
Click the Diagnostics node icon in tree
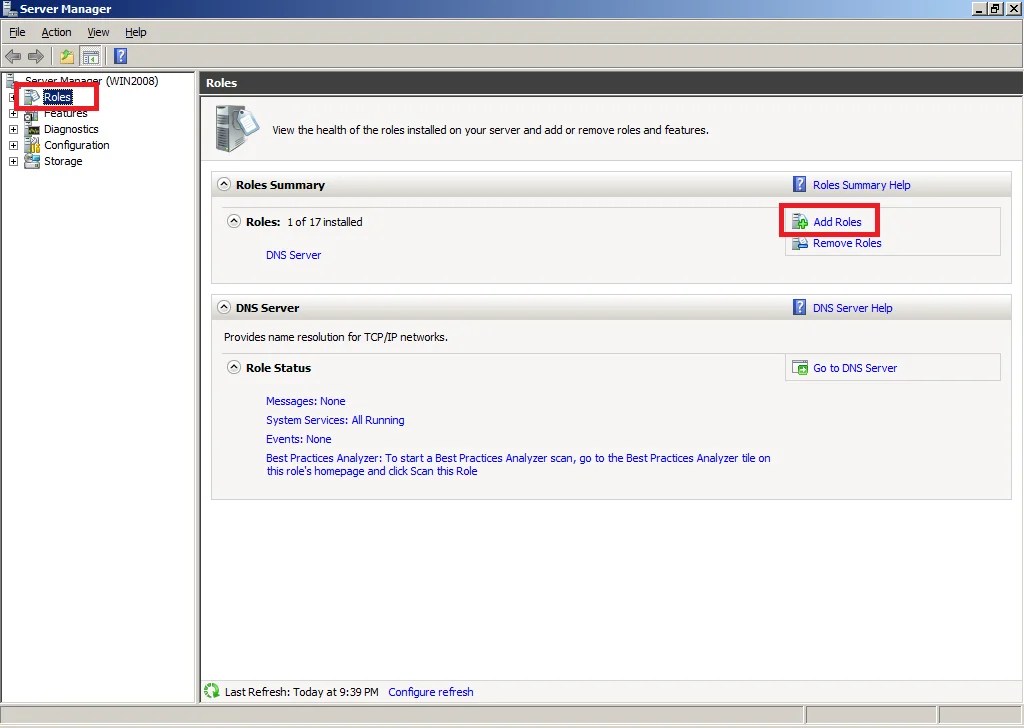click(x=32, y=129)
